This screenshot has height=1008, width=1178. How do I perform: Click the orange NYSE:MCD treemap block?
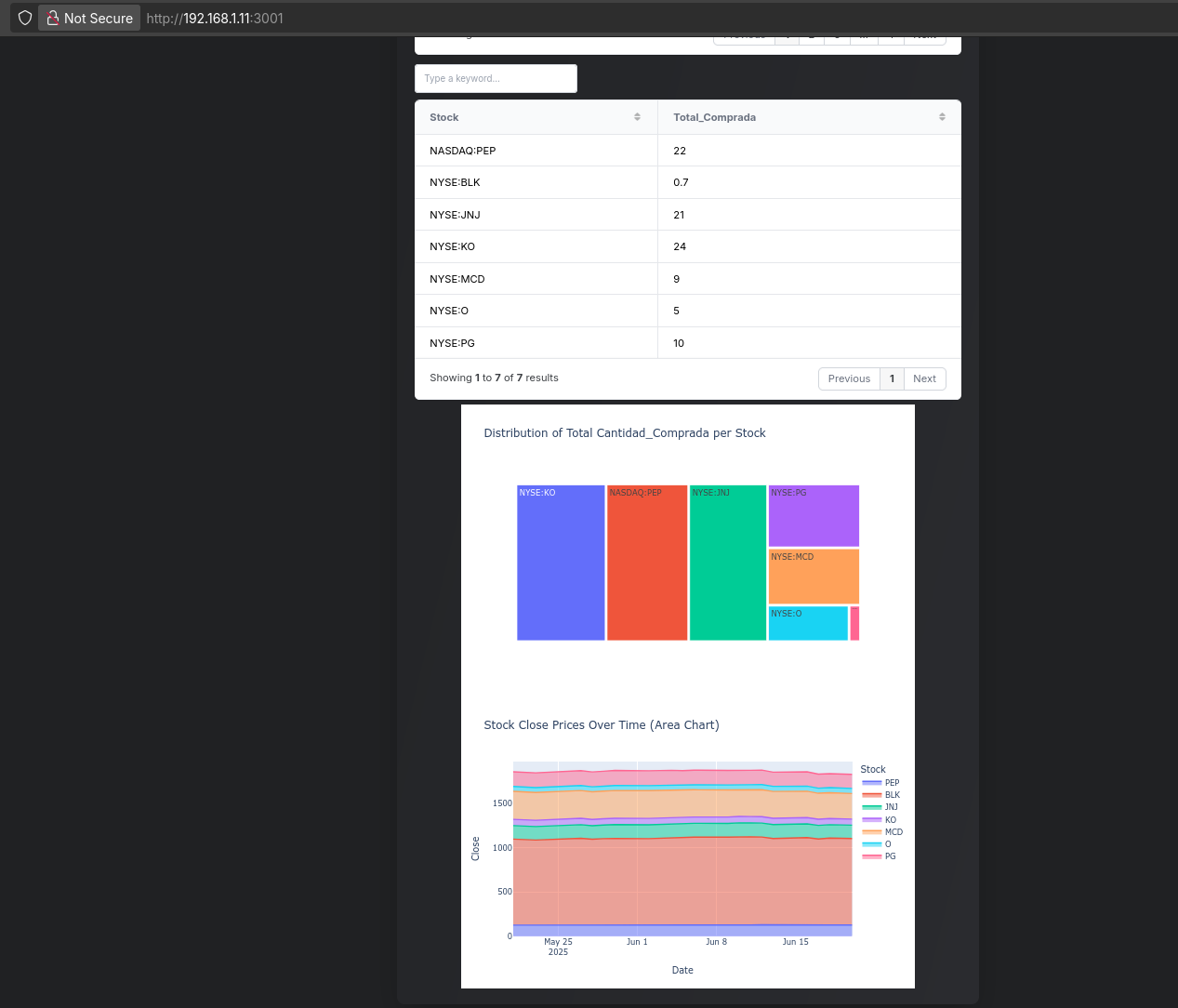pos(814,577)
